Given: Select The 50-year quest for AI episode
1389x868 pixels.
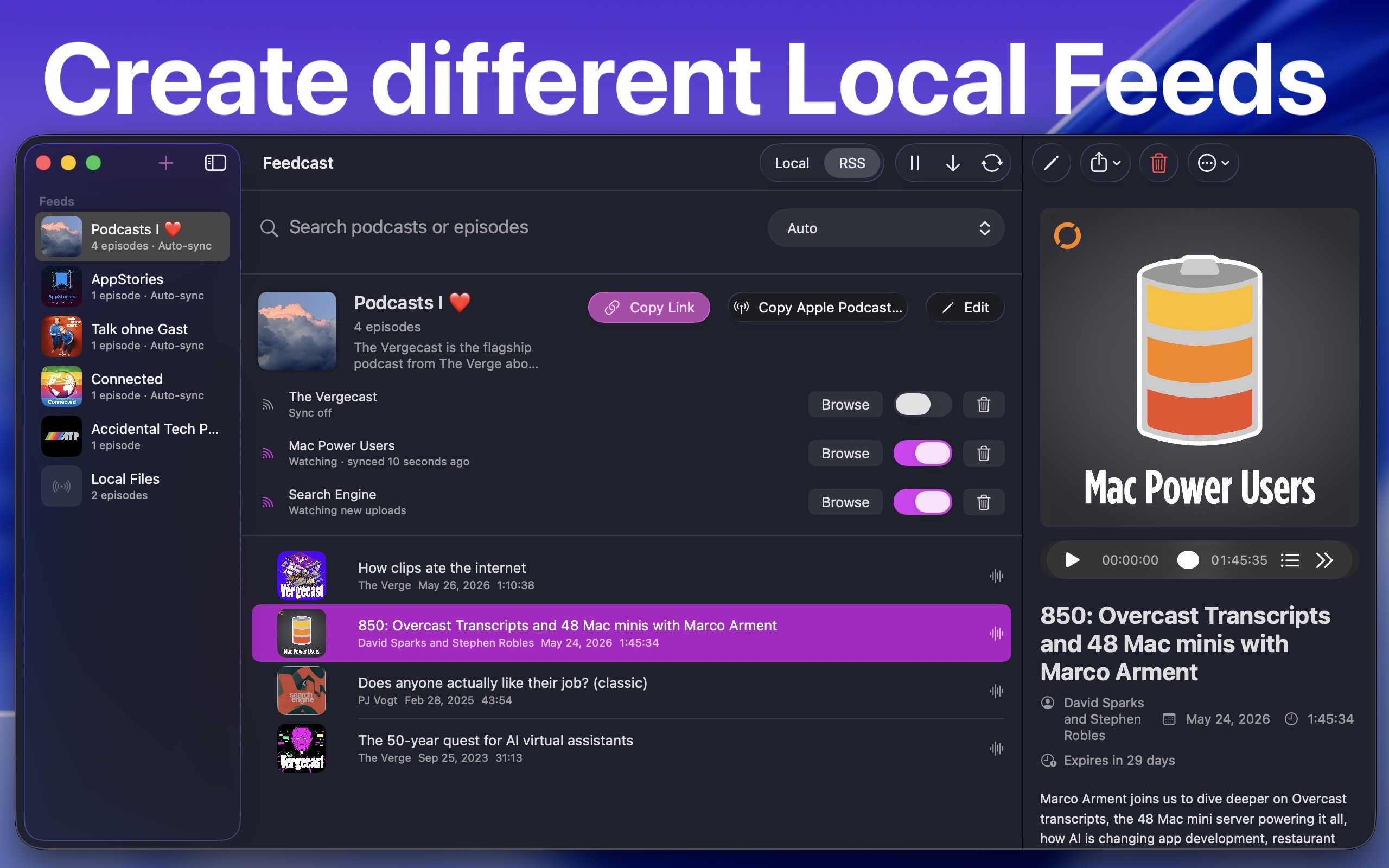Looking at the screenshot, I should (x=632, y=748).
